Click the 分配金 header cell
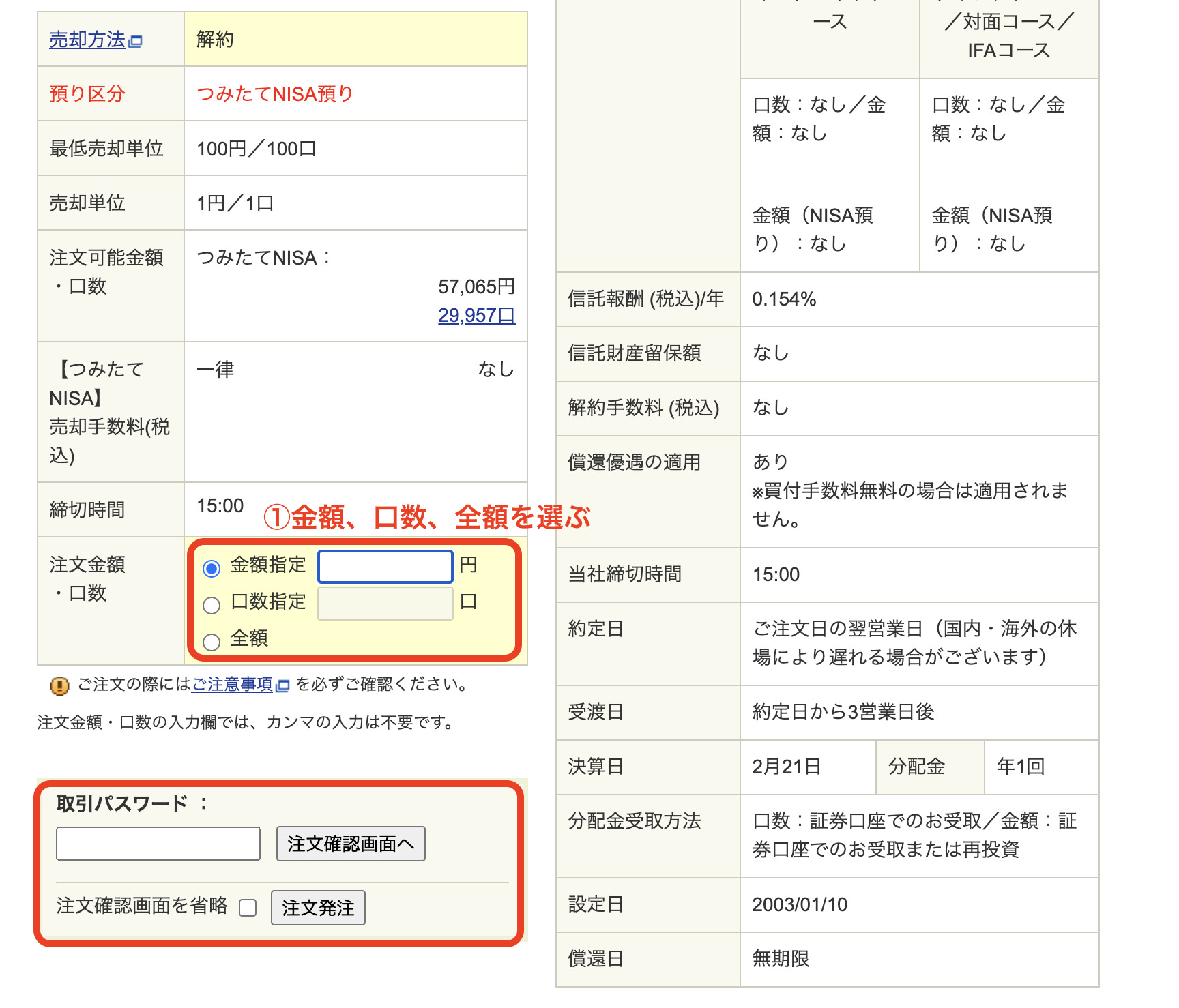 (x=930, y=767)
